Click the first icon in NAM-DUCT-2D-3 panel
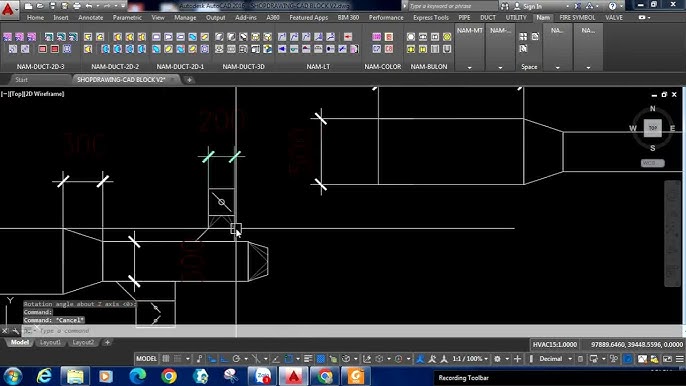Image resolution: width=686 pixels, height=386 pixels. coord(7,37)
